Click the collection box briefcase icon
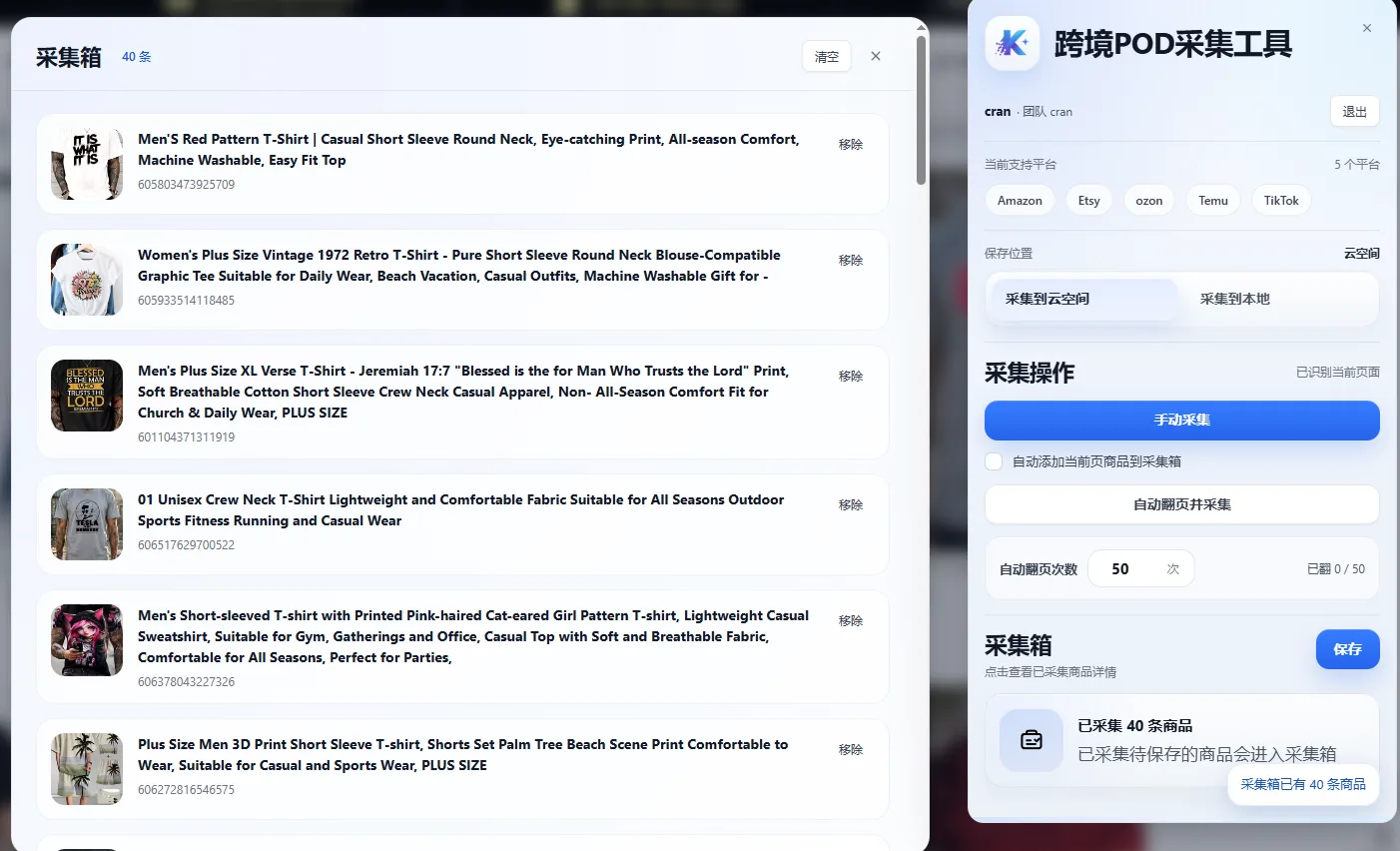1400x851 pixels. 1032,740
